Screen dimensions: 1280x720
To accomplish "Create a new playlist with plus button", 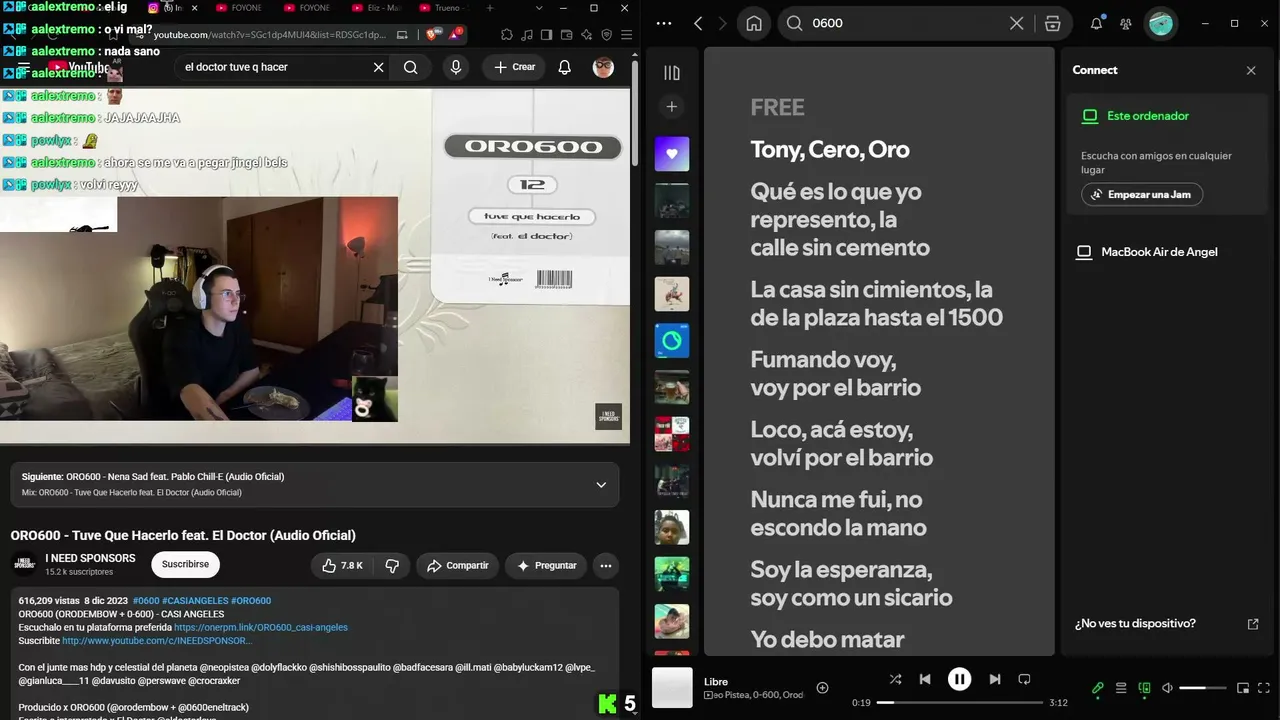I will click(672, 107).
